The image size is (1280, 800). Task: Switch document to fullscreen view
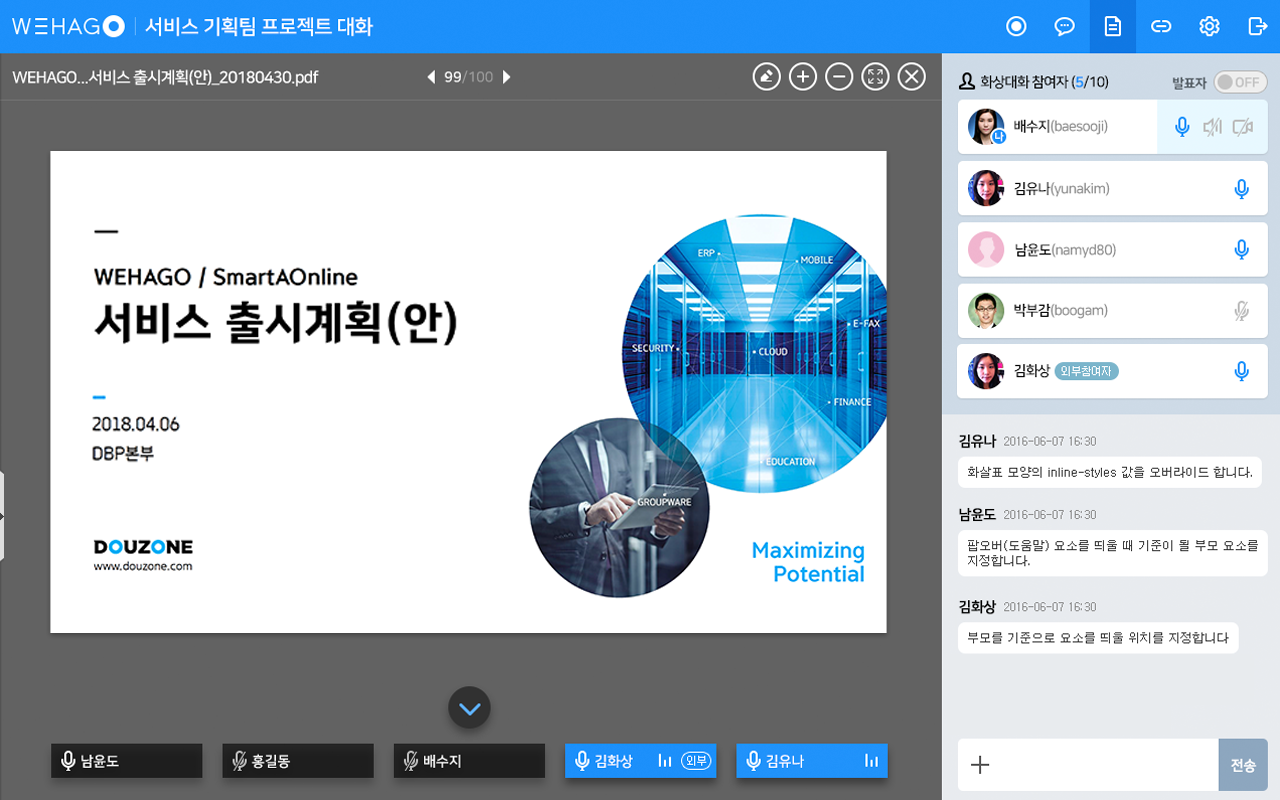click(x=875, y=76)
